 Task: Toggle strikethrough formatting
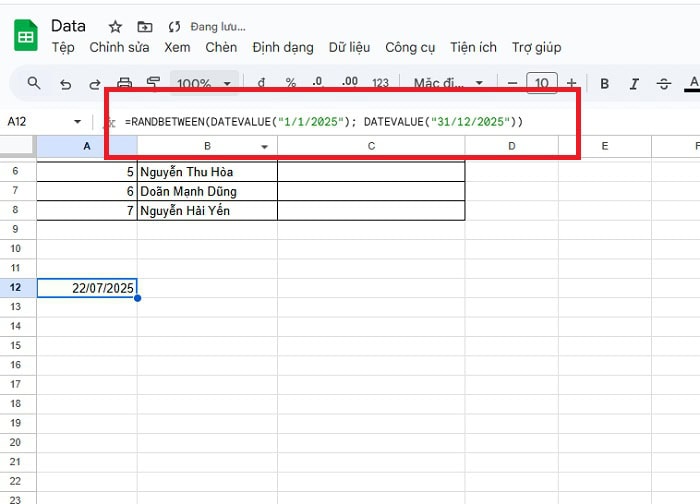pyautogui.click(x=664, y=83)
